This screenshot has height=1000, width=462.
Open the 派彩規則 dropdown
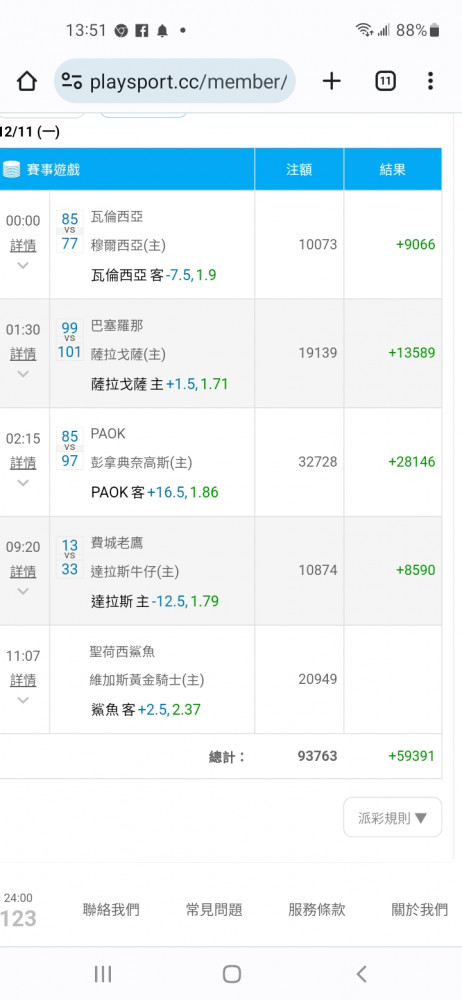click(x=392, y=818)
